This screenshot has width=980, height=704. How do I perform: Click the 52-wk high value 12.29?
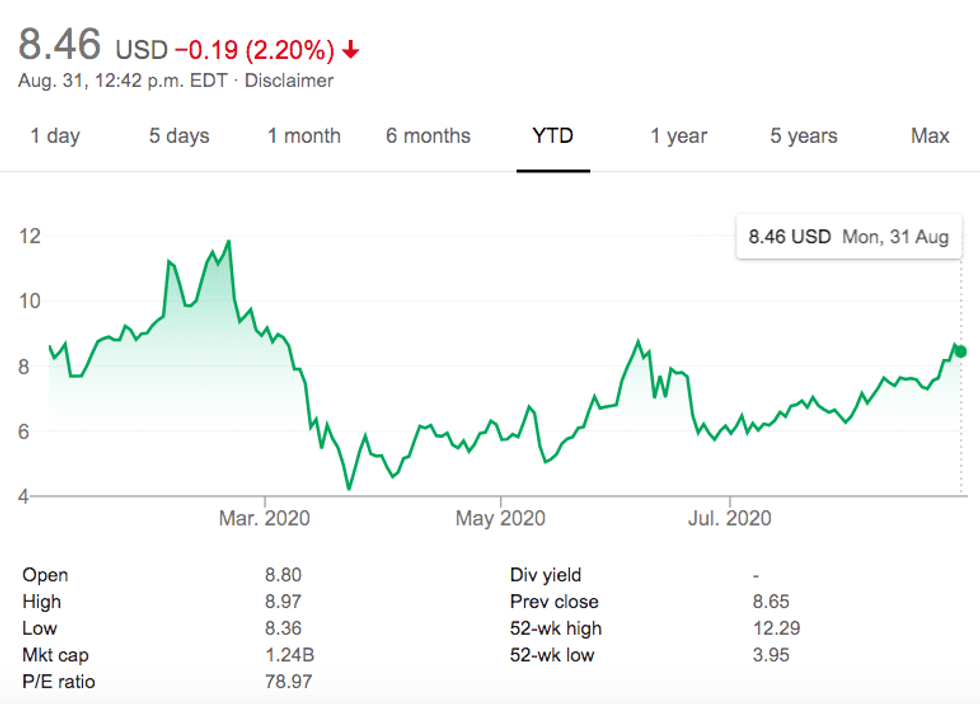[775, 629]
